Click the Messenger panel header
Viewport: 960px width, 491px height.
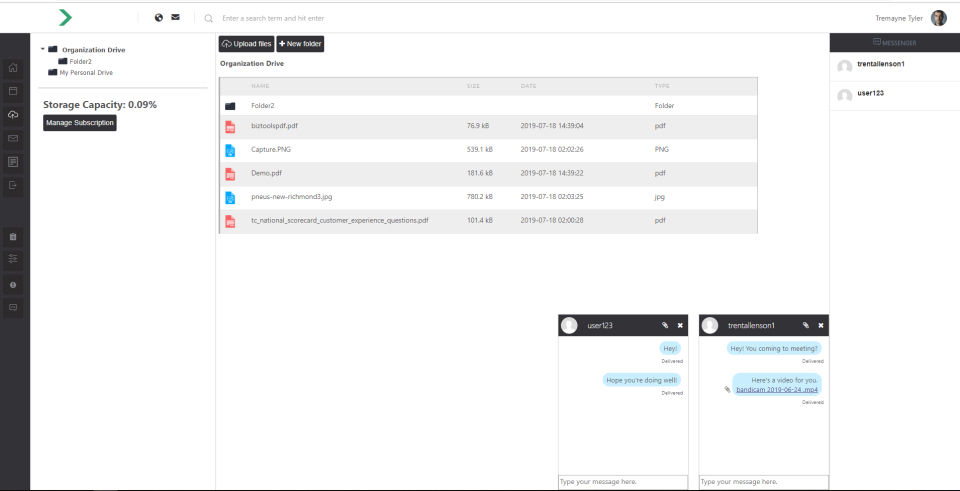tap(894, 42)
